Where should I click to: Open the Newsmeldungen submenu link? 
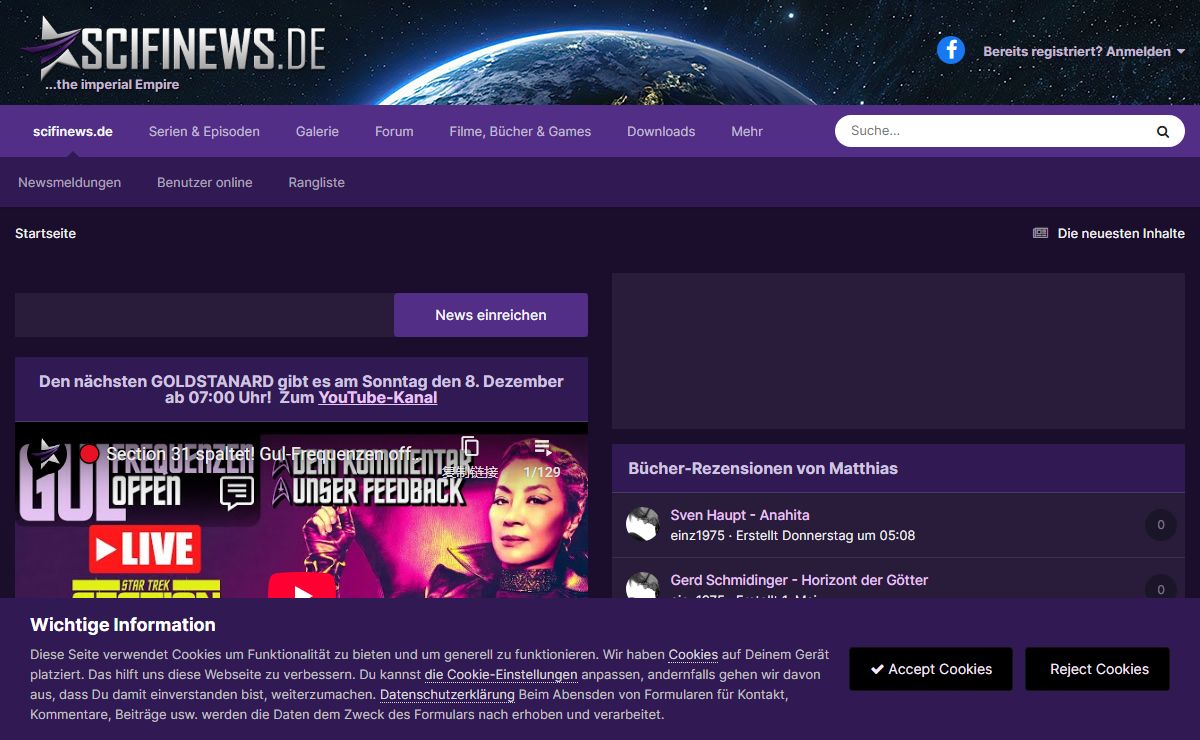70,182
